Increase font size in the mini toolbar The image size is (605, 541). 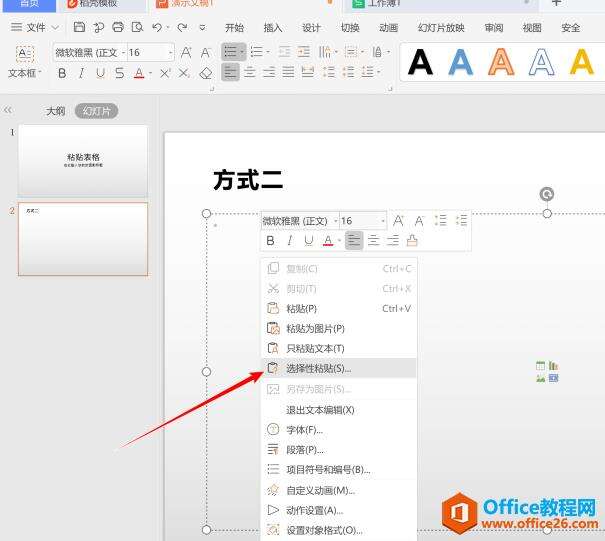[x=398, y=221]
